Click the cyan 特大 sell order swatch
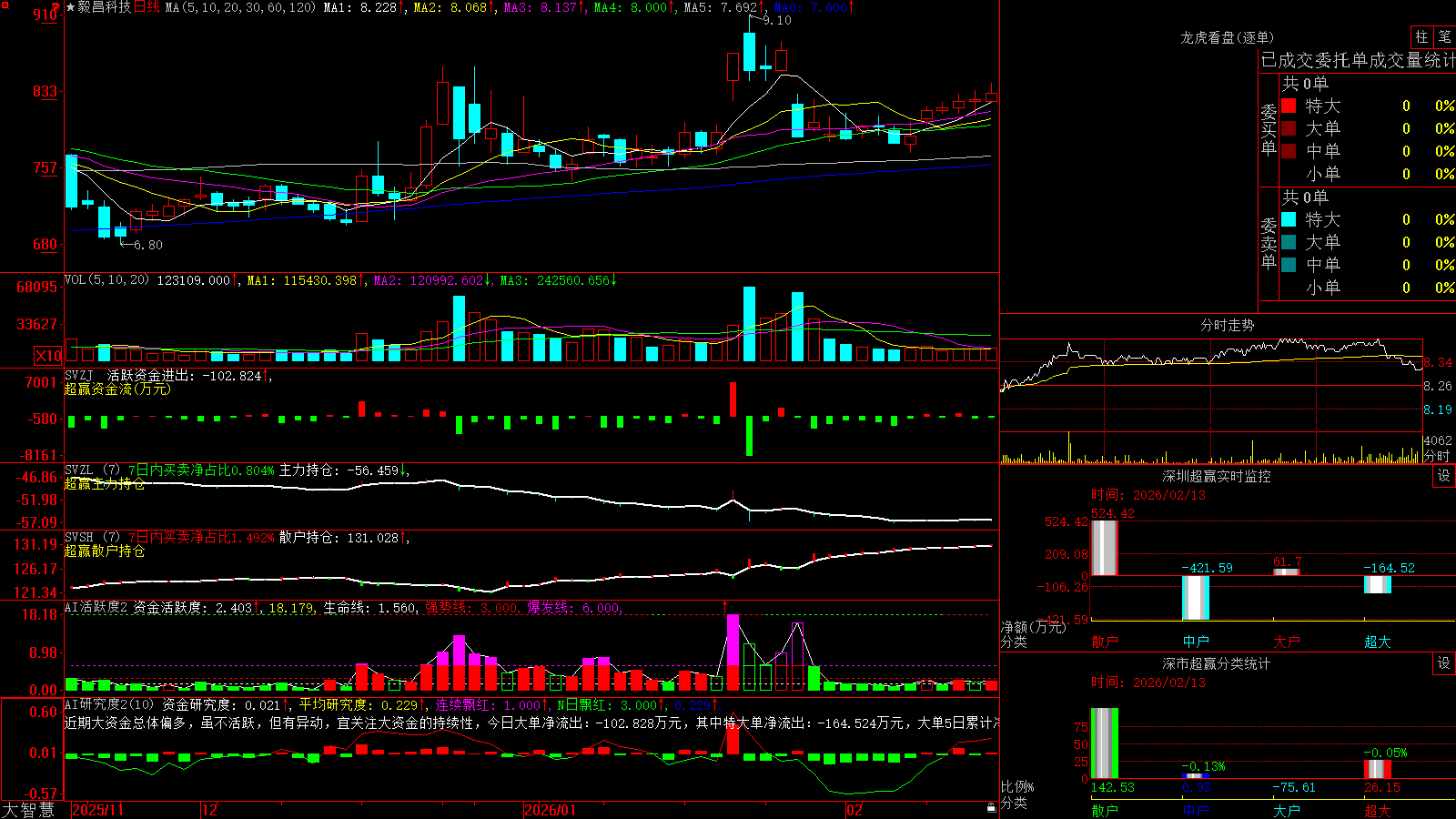The width and height of the screenshot is (1456, 819). tap(1289, 219)
